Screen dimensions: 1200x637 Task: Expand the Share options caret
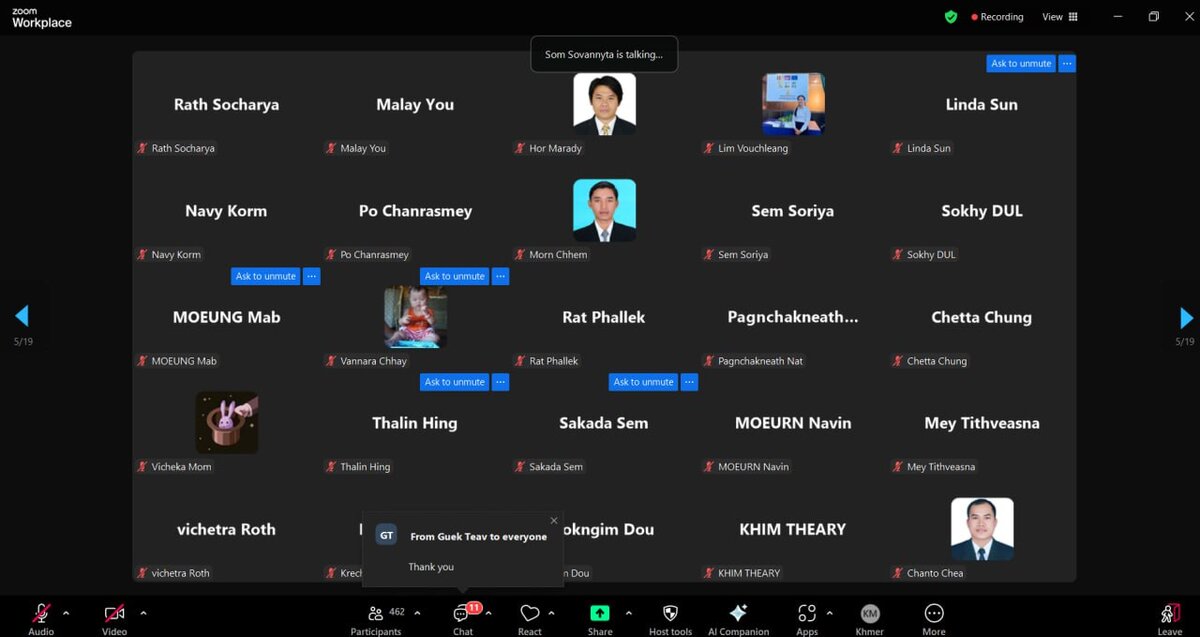pos(628,613)
